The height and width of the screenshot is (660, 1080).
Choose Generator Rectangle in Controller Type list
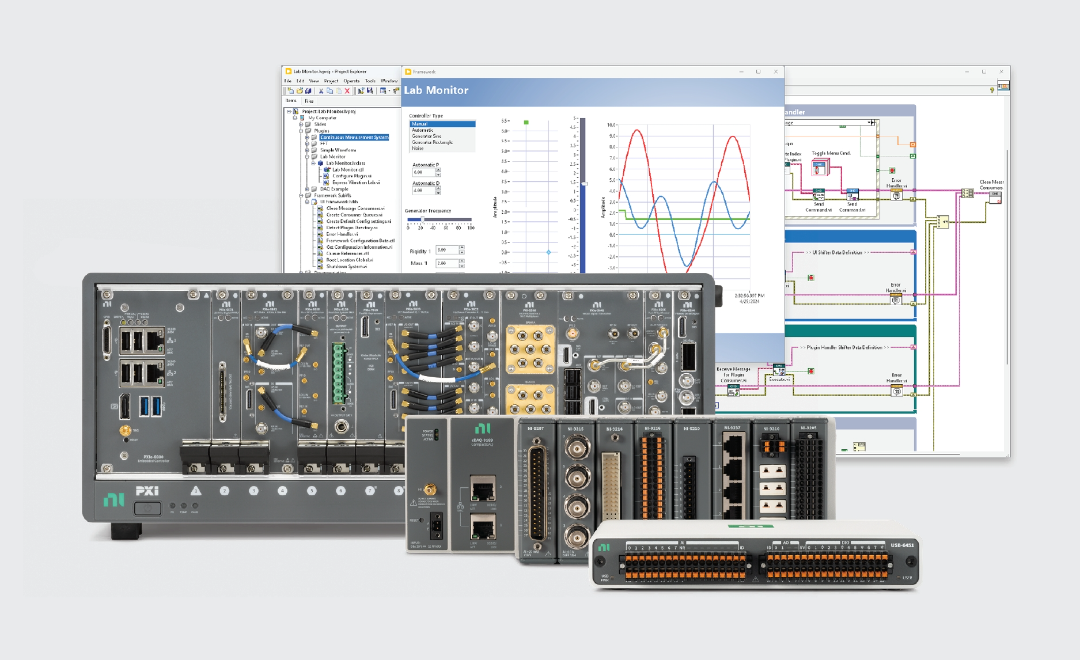(443, 143)
